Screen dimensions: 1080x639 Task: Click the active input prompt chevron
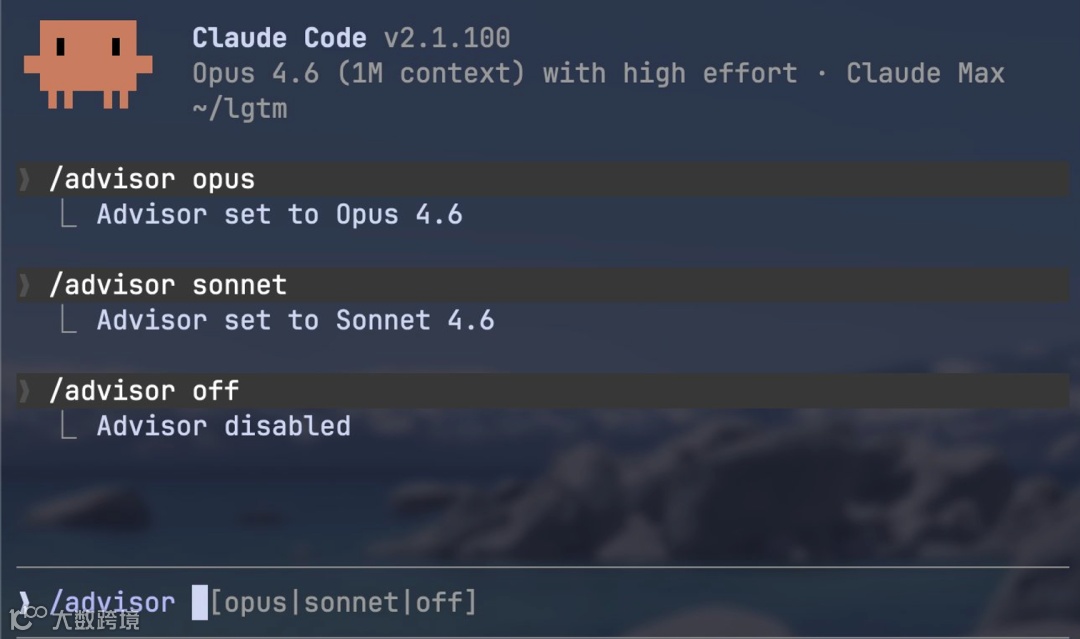pos(25,603)
